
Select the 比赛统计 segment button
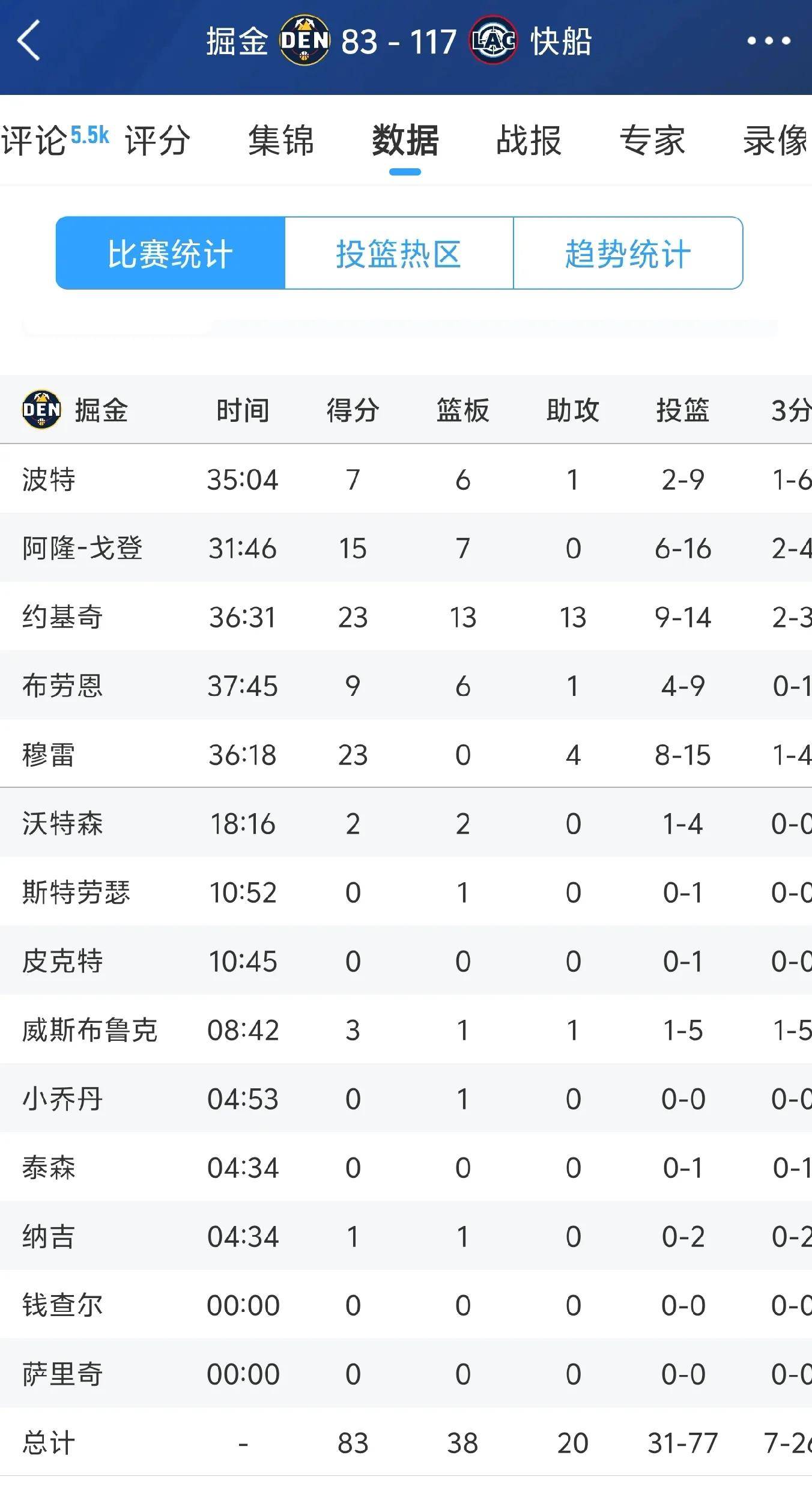pyautogui.click(x=171, y=253)
